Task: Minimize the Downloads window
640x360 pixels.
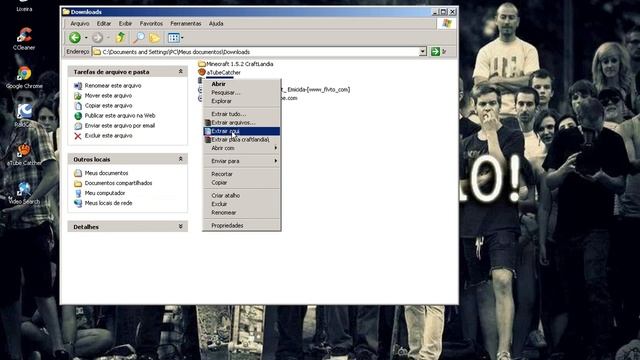Action: coord(436,12)
